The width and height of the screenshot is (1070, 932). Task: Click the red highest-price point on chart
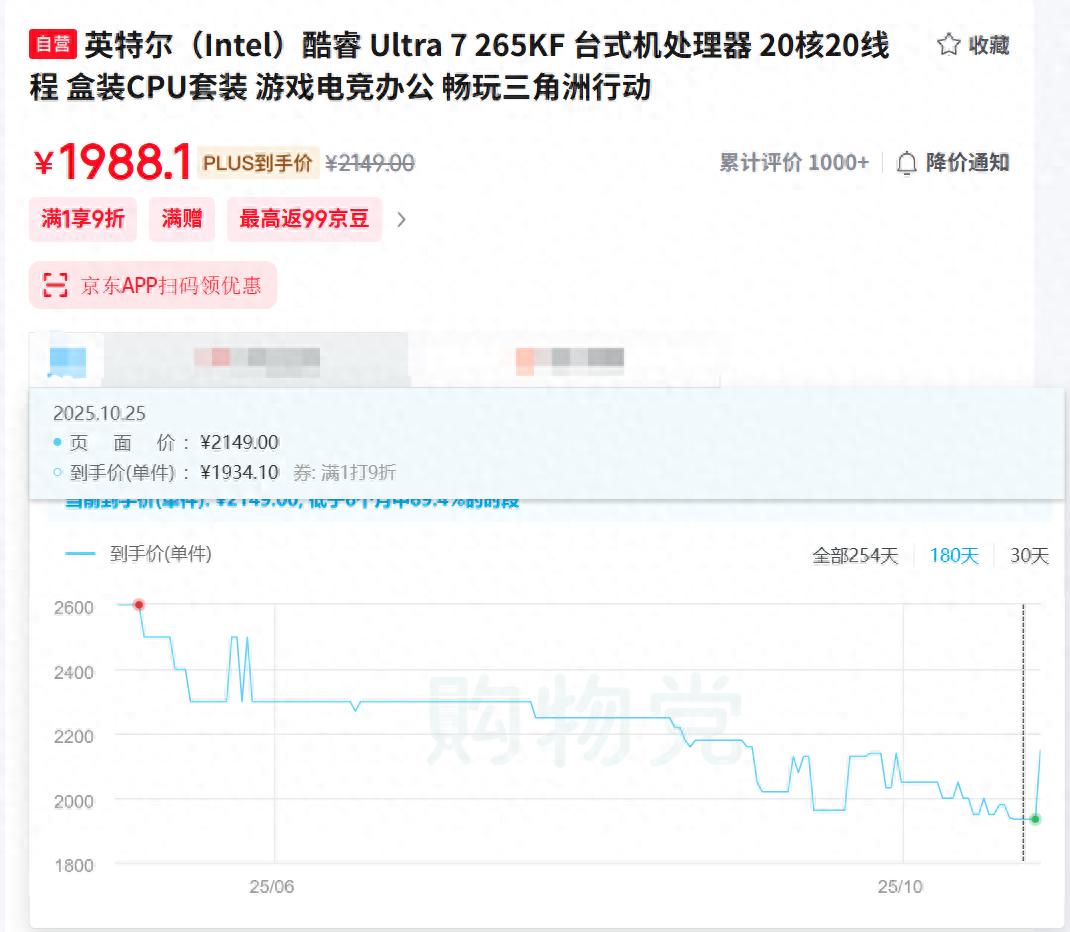139,605
